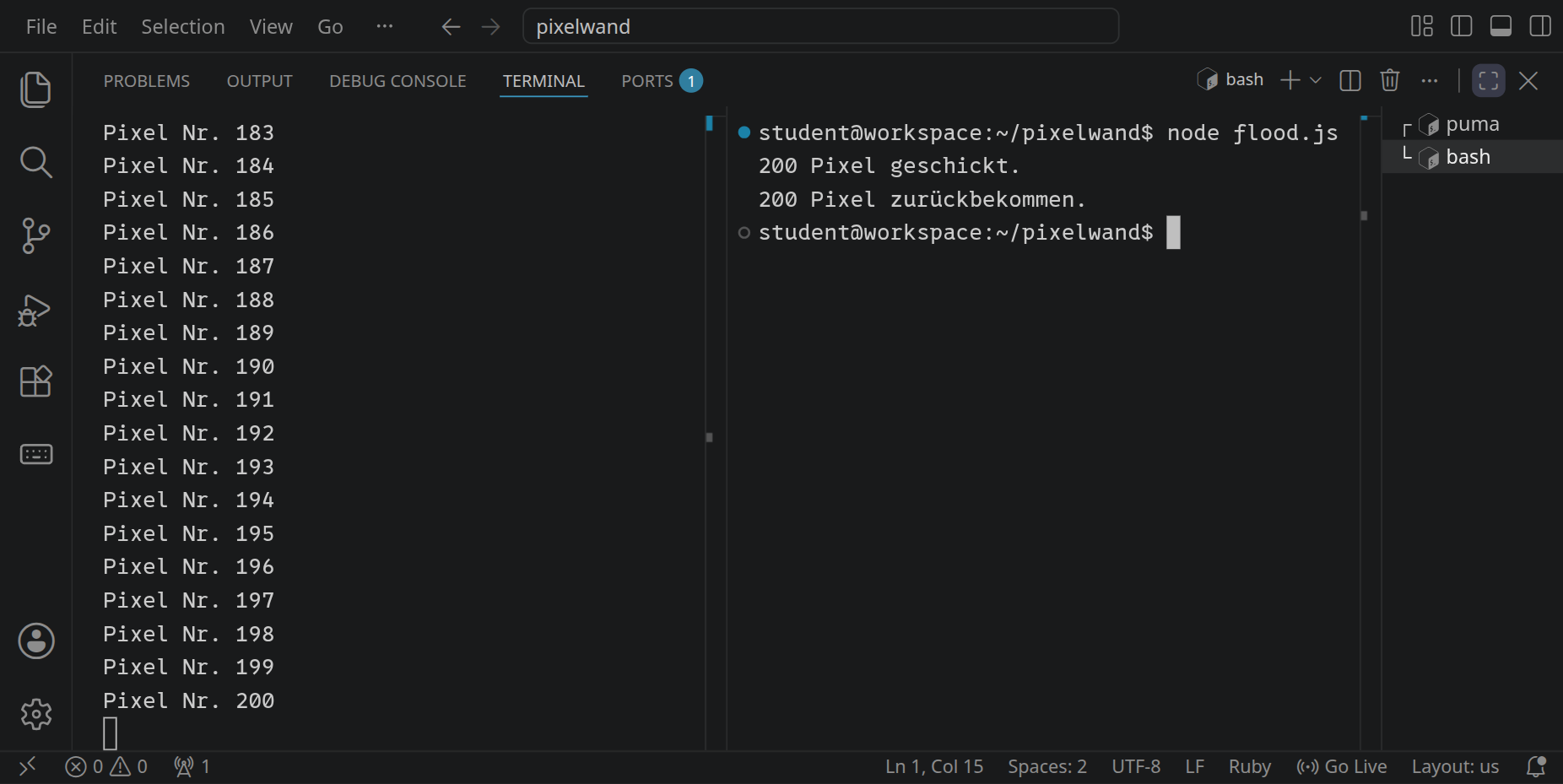Click Layout: us status item

tap(1455, 766)
